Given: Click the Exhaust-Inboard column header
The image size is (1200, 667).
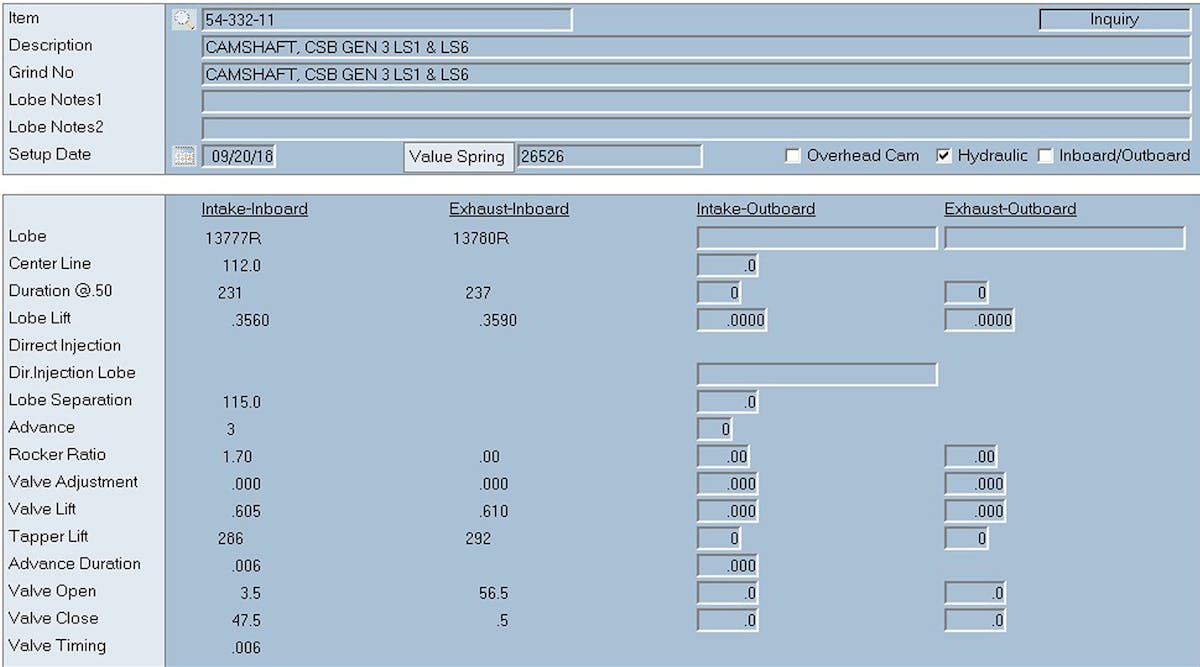Looking at the screenshot, I should pyautogui.click(x=509, y=209).
